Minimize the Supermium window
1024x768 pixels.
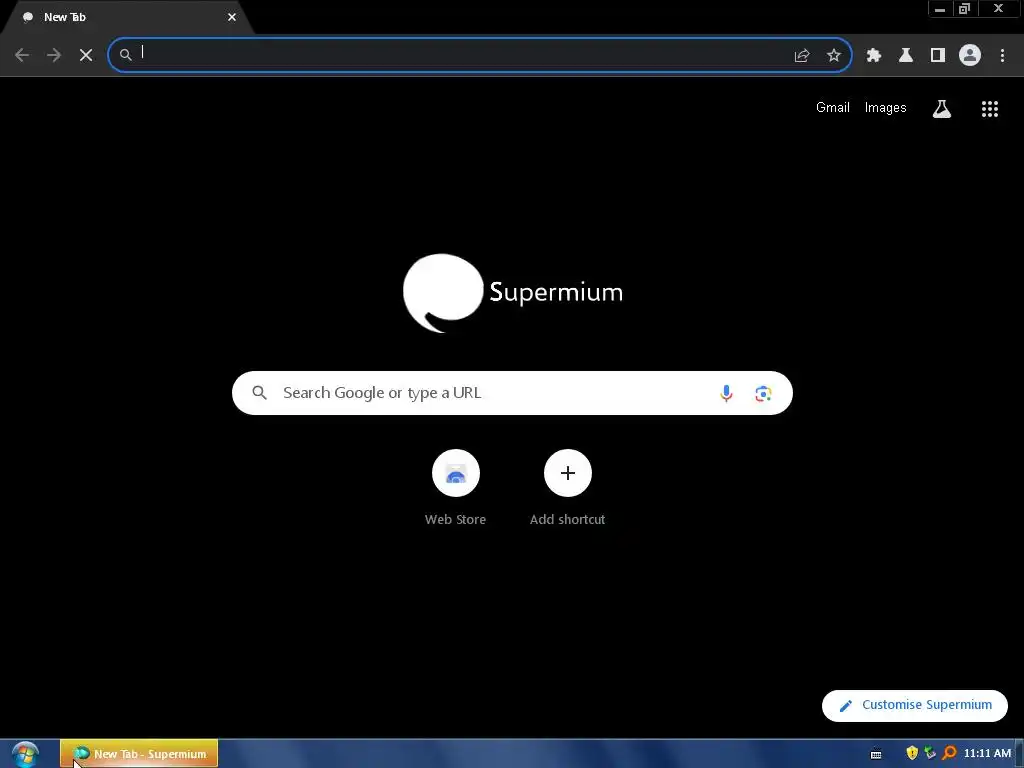tap(940, 9)
